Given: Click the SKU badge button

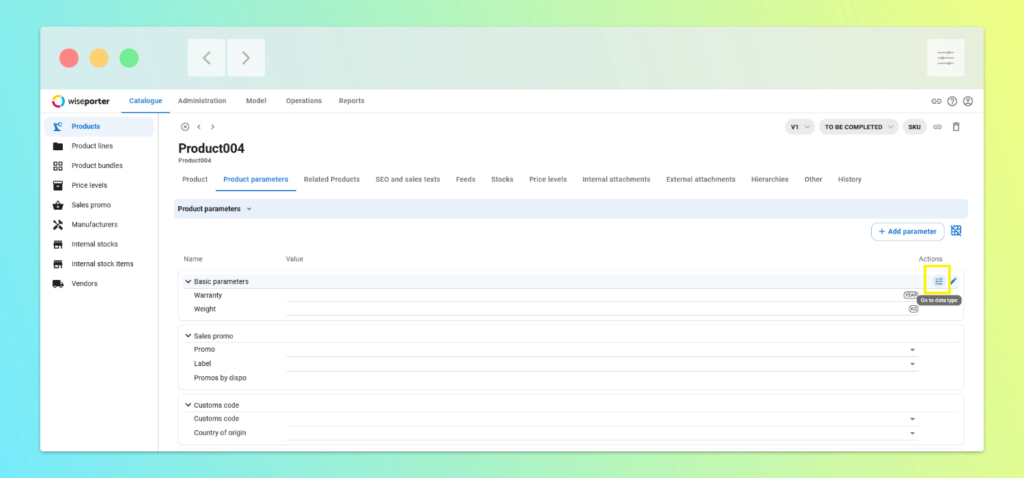Looking at the screenshot, I should [x=914, y=127].
